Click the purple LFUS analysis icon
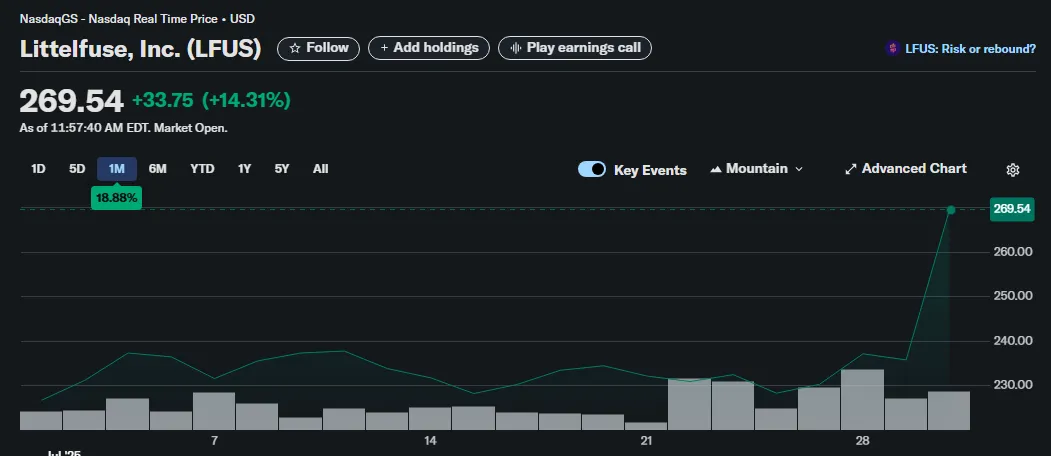The width and height of the screenshot is (1051, 456). (892, 48)
